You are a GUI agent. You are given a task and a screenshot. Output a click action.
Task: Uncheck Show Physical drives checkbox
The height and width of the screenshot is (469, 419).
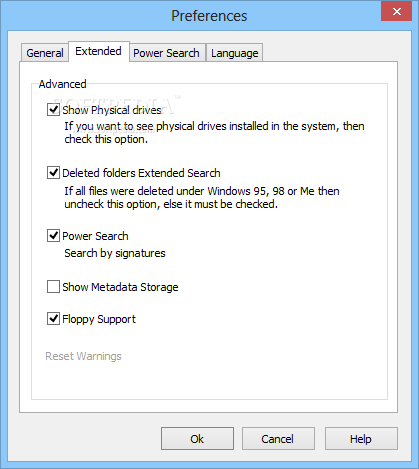(x=53, y=110)
